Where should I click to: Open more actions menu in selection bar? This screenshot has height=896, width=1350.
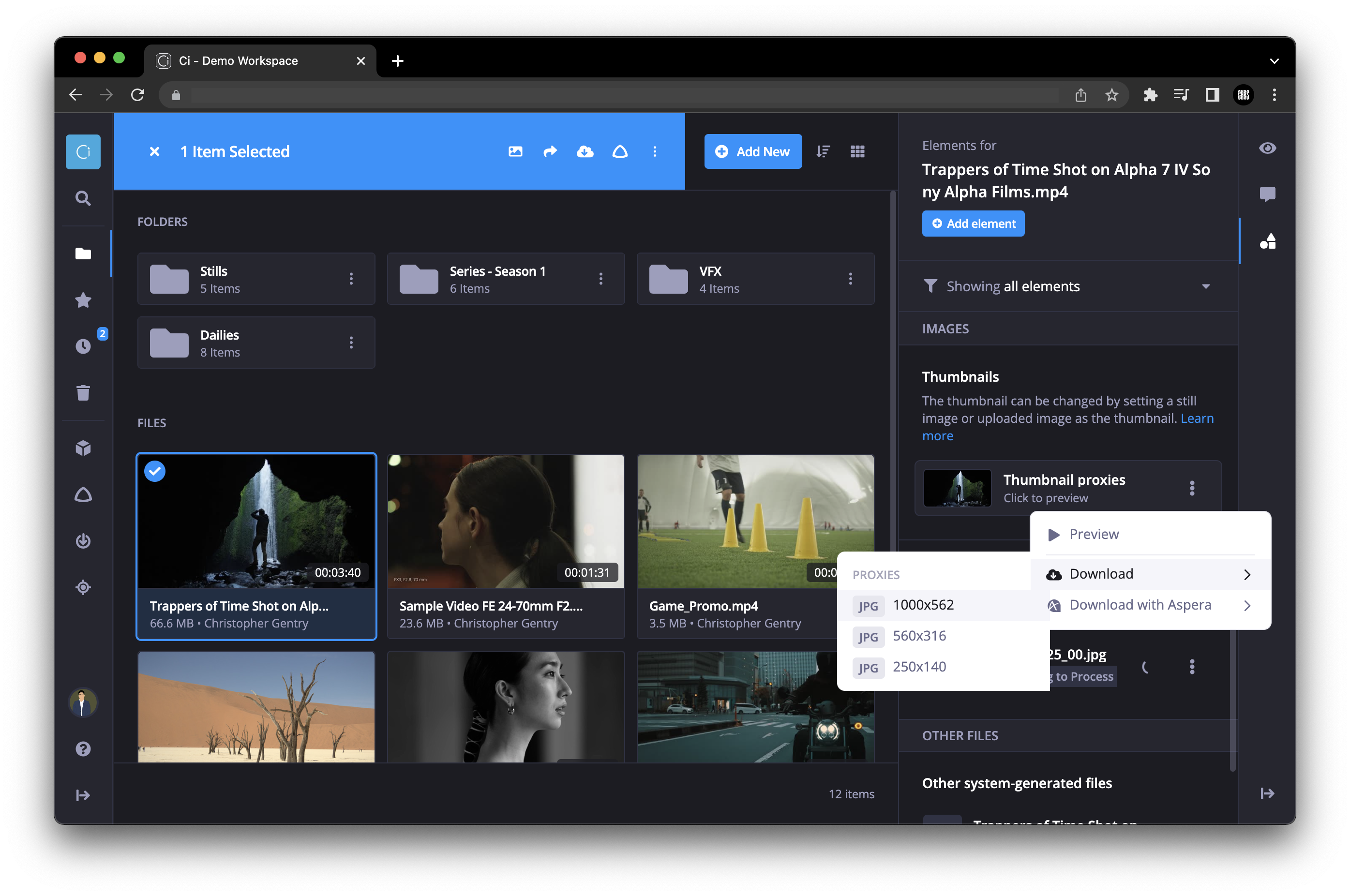655,151
